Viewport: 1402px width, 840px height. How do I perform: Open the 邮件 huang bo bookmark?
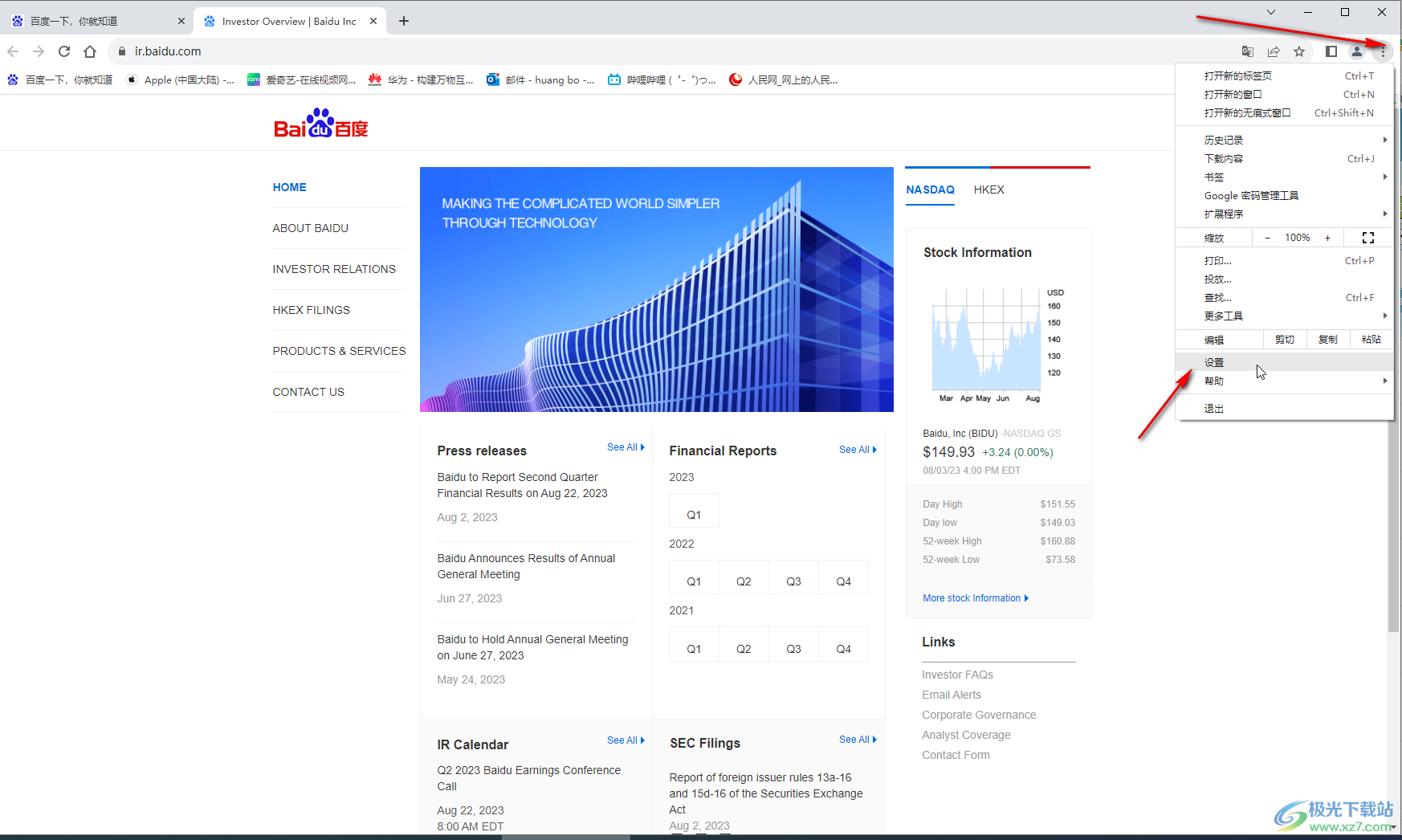(540, 80)
